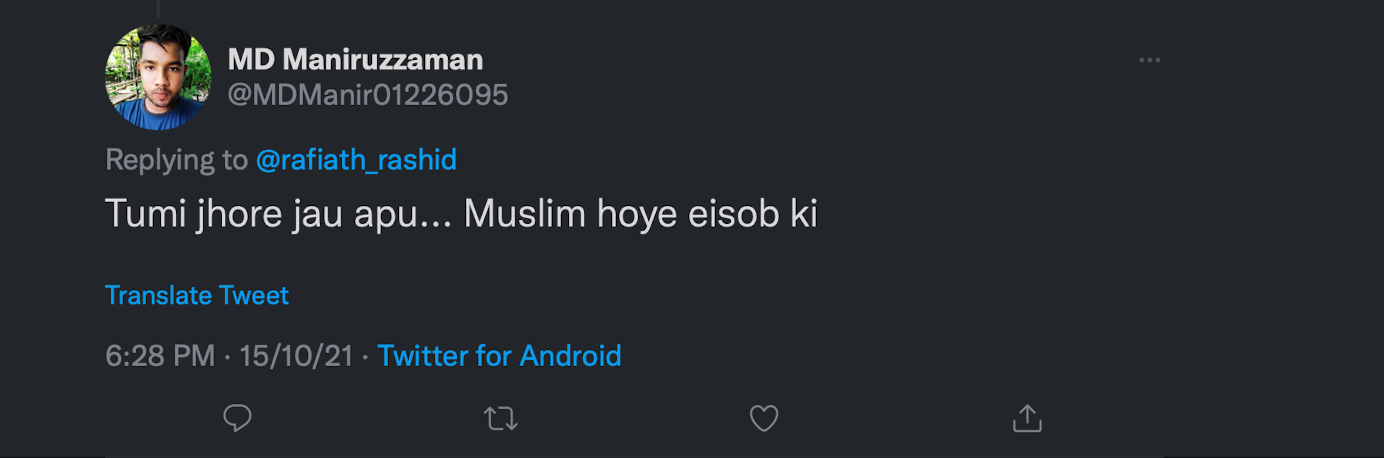Visit the @rafiath_rashid profile link
Image resolution: width=1384 pixels, height=458 pixels.
click(356, 159)
